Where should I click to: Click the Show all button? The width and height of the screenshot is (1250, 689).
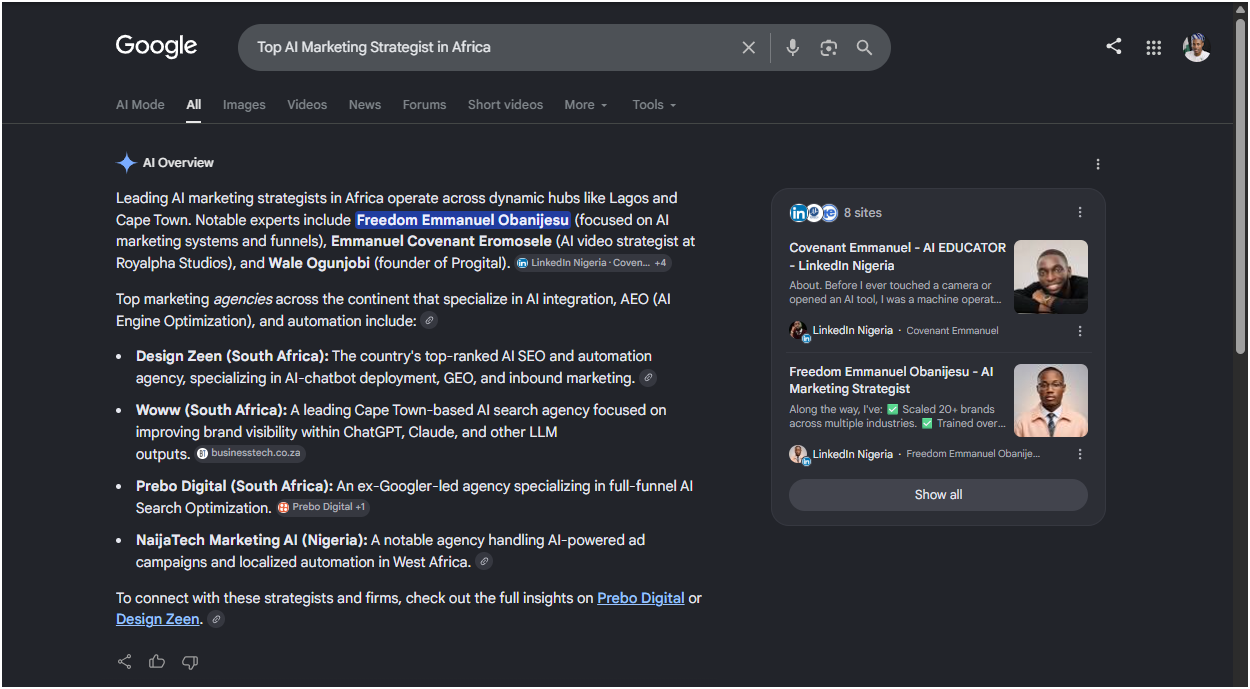click(x=938, y=495)
